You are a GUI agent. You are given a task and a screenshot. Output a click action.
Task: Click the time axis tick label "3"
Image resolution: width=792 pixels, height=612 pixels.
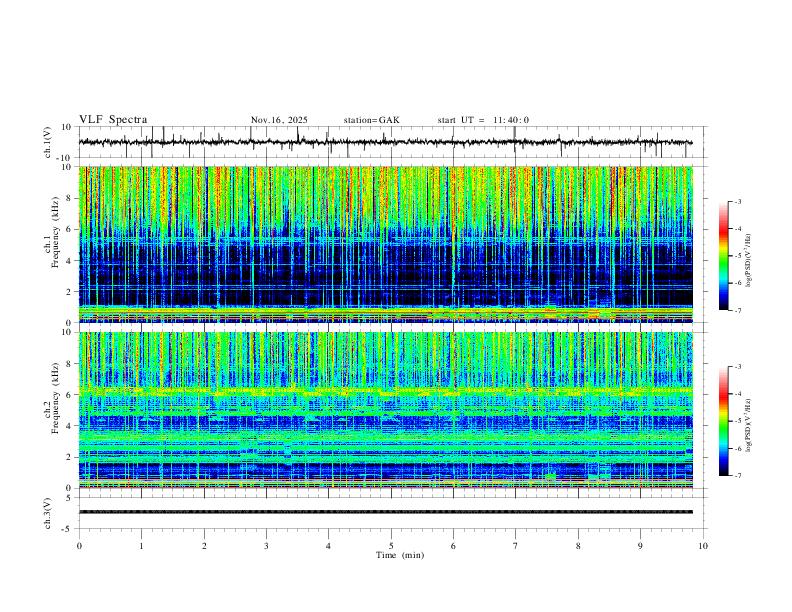click(x=266, y=546)
